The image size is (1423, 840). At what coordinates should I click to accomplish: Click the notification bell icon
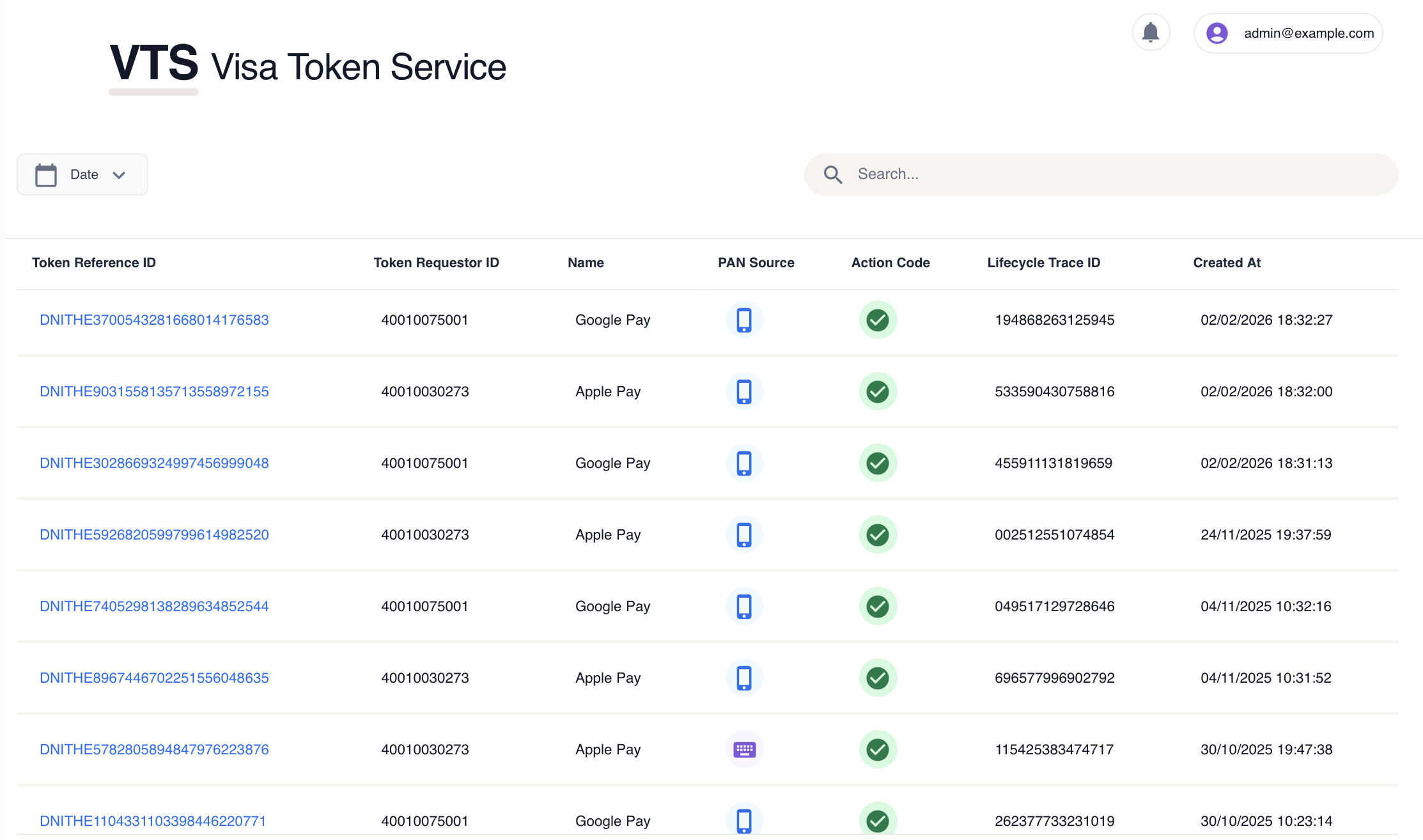1151,33
